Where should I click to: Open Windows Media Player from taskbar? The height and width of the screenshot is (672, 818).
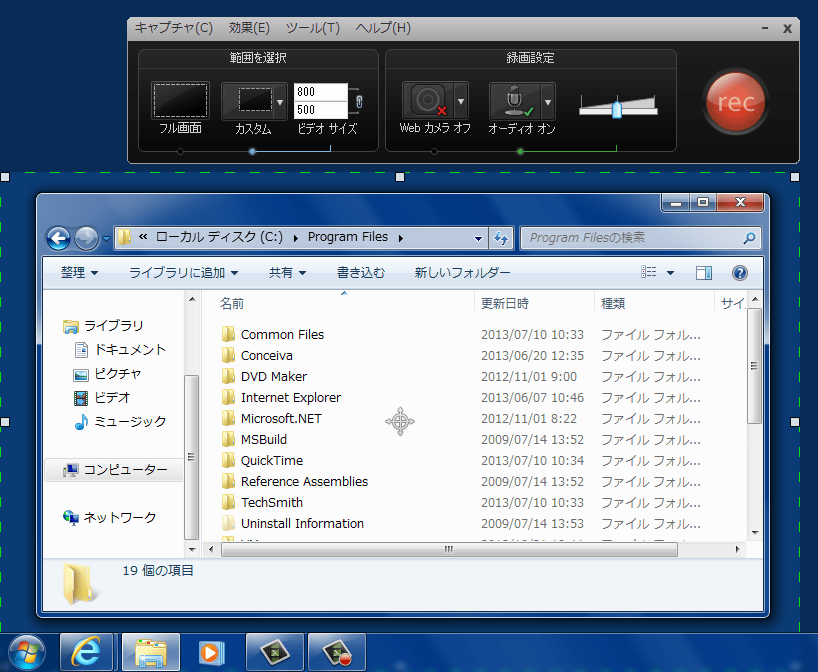212,652
